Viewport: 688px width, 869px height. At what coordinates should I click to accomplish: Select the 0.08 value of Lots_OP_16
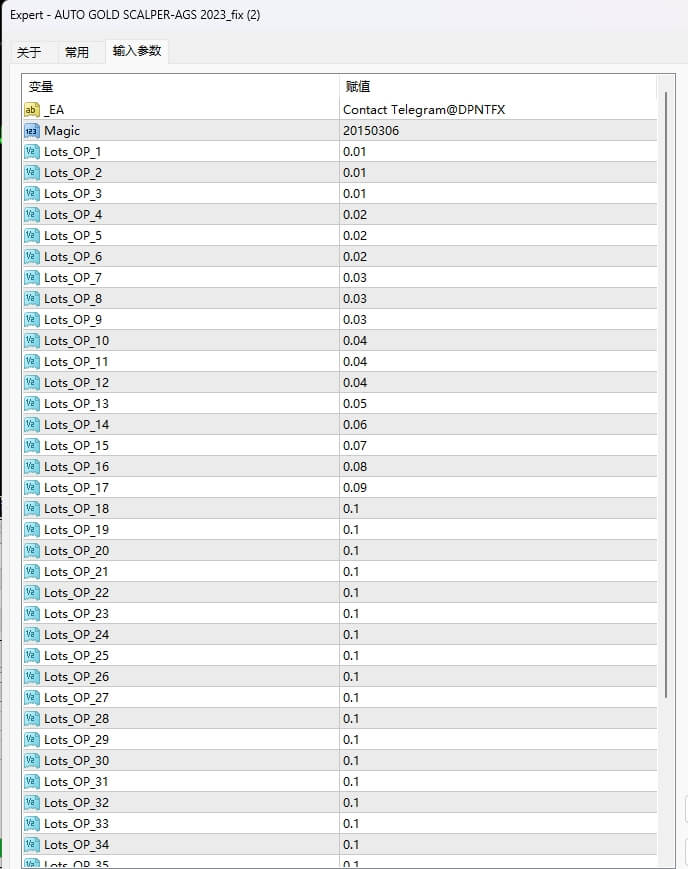tap(355, 467)
